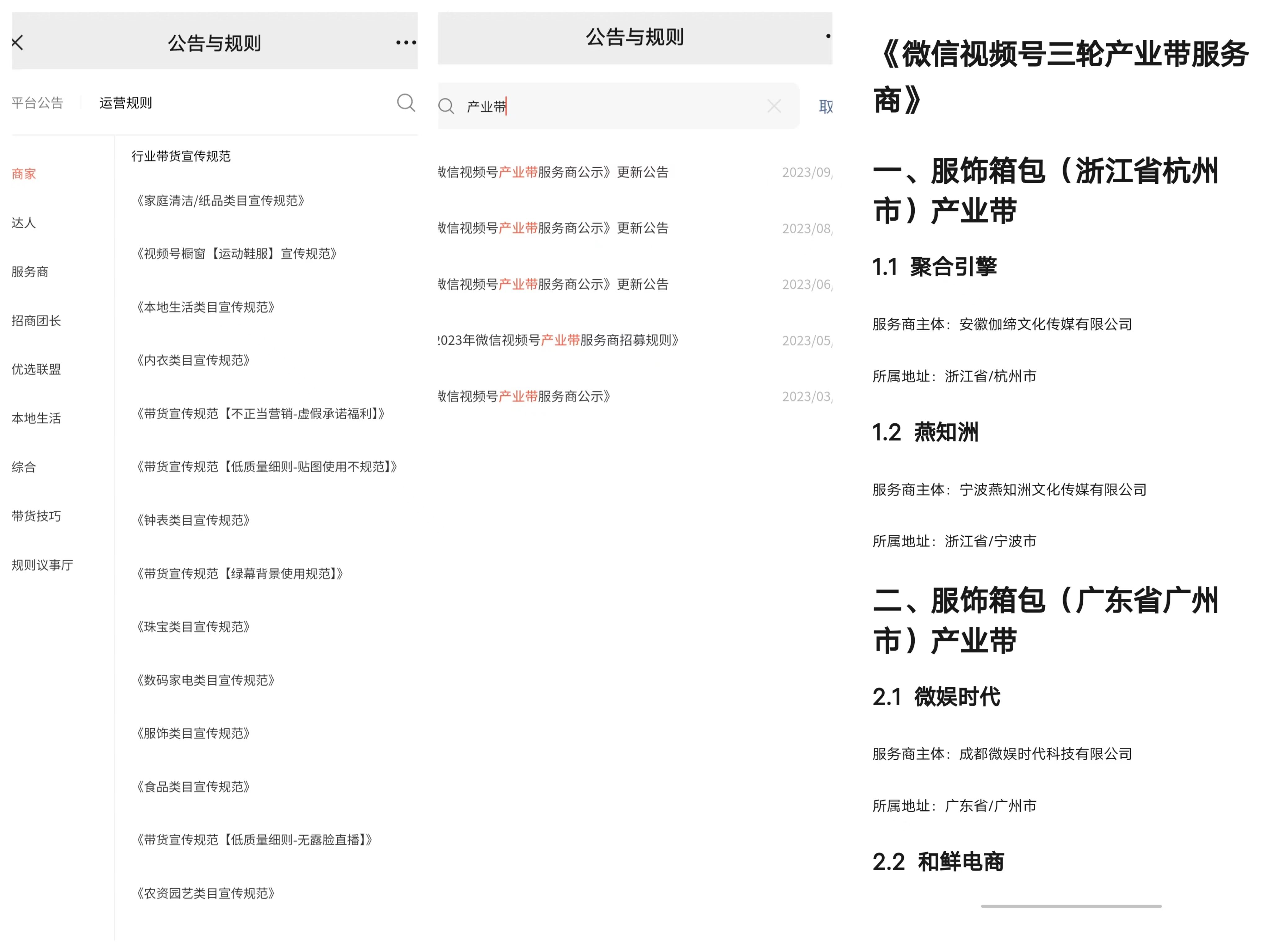This screenshot has height=952, width=1270.
Task: Cancel search with the 取 button
Action: [x=826, y=106]
